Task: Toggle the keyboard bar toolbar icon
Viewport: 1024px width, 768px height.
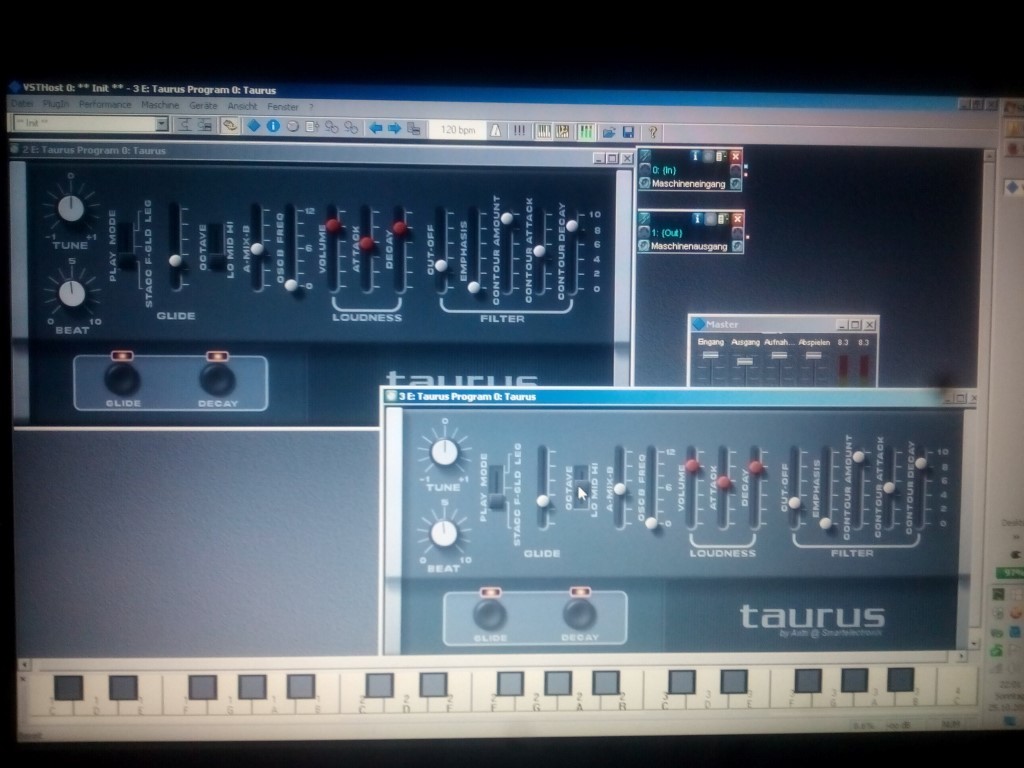Action: coord(543,131)
